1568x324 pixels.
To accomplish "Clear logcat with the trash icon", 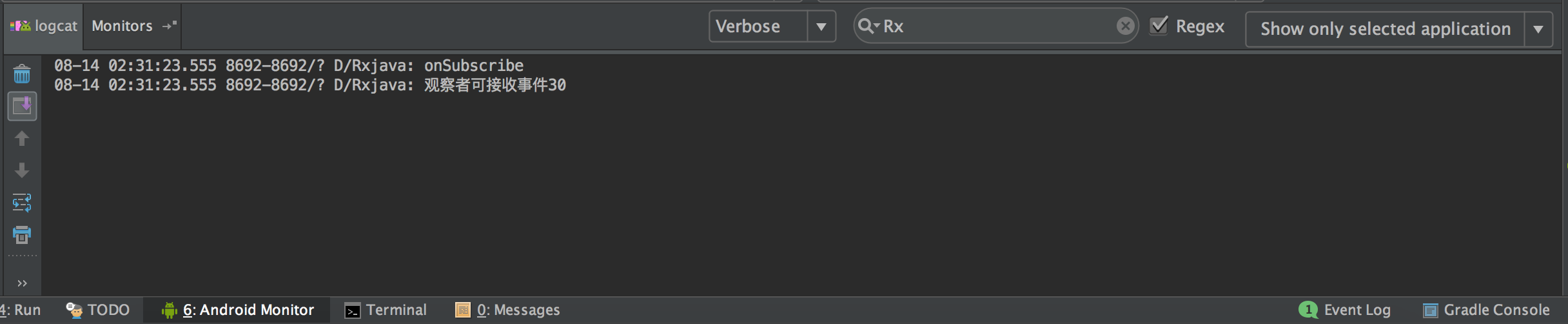I will 22,74.
